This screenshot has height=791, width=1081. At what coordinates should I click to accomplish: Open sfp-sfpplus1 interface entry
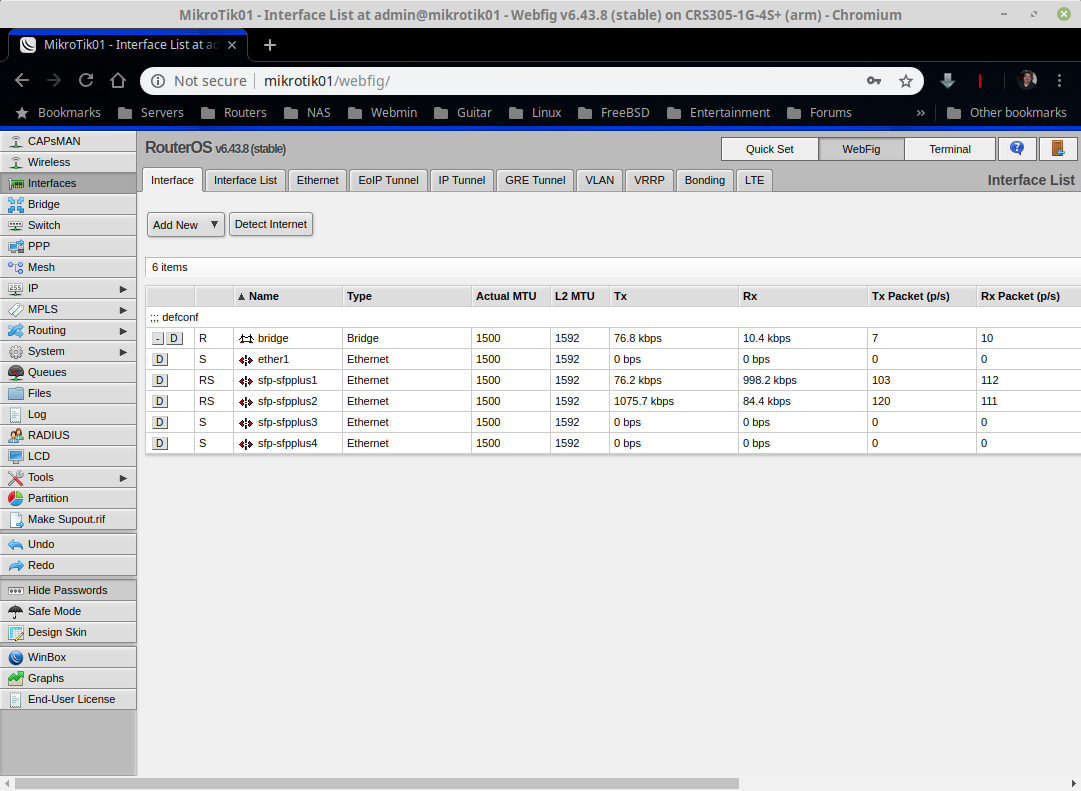click(287, 381)
